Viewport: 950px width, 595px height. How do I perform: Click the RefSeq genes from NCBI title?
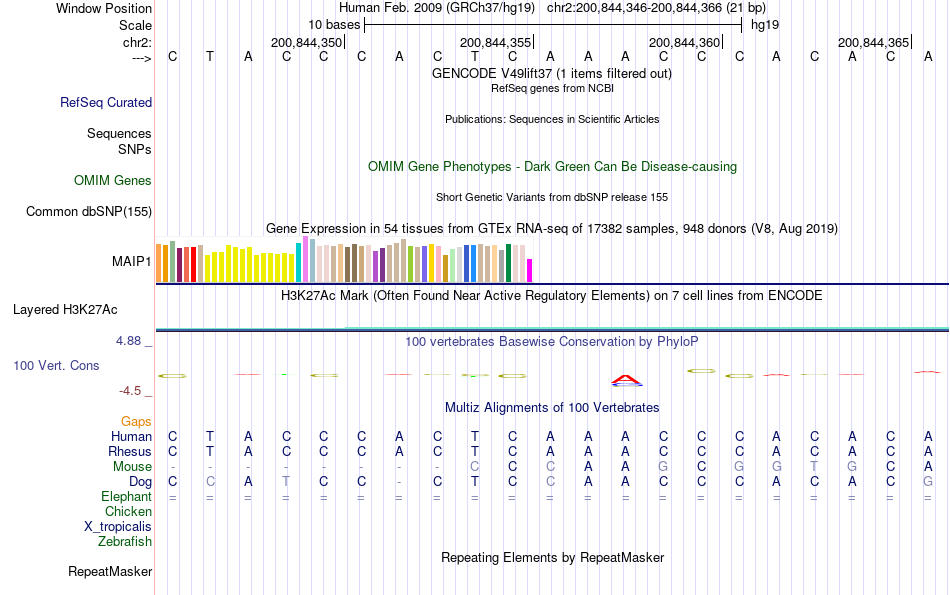(552, 88)
